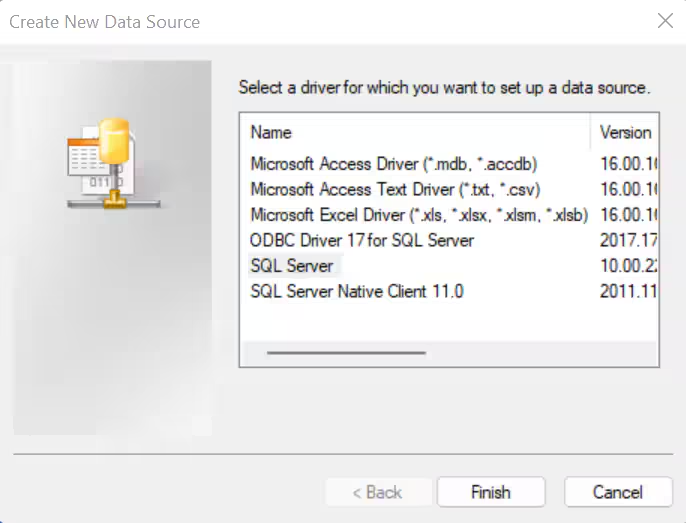The width and height of the screenshot is (686, 523).
Task: Click version 2011.11 of Native Client
Action: 628,291
